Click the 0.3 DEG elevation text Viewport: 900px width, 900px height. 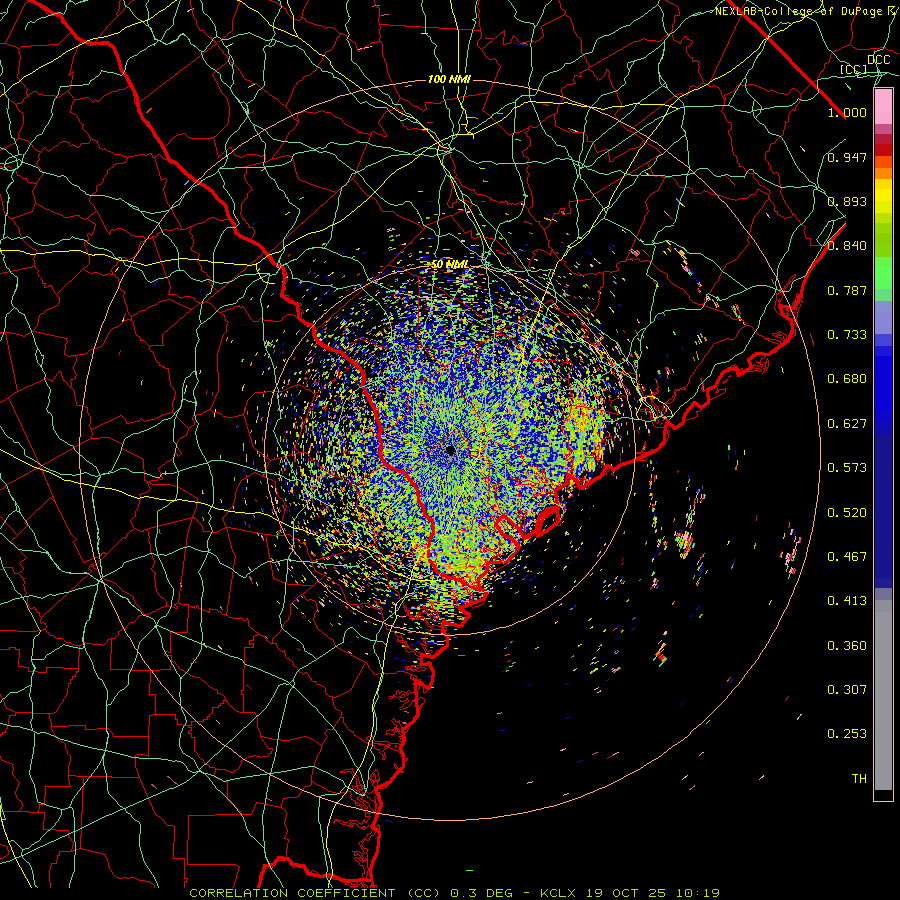[x=481, y=893]
